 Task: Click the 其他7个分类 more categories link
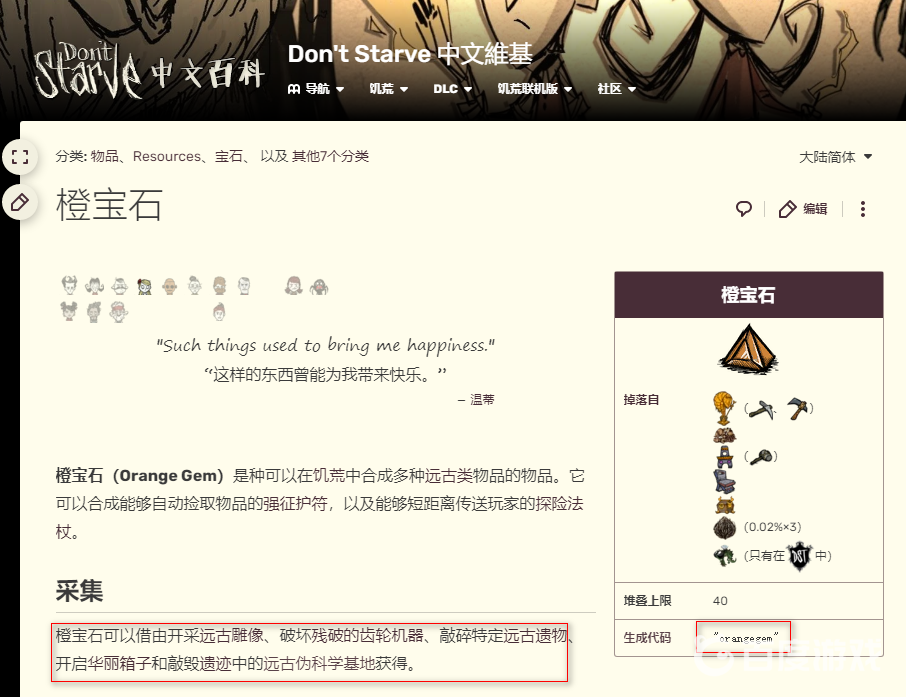330,156
